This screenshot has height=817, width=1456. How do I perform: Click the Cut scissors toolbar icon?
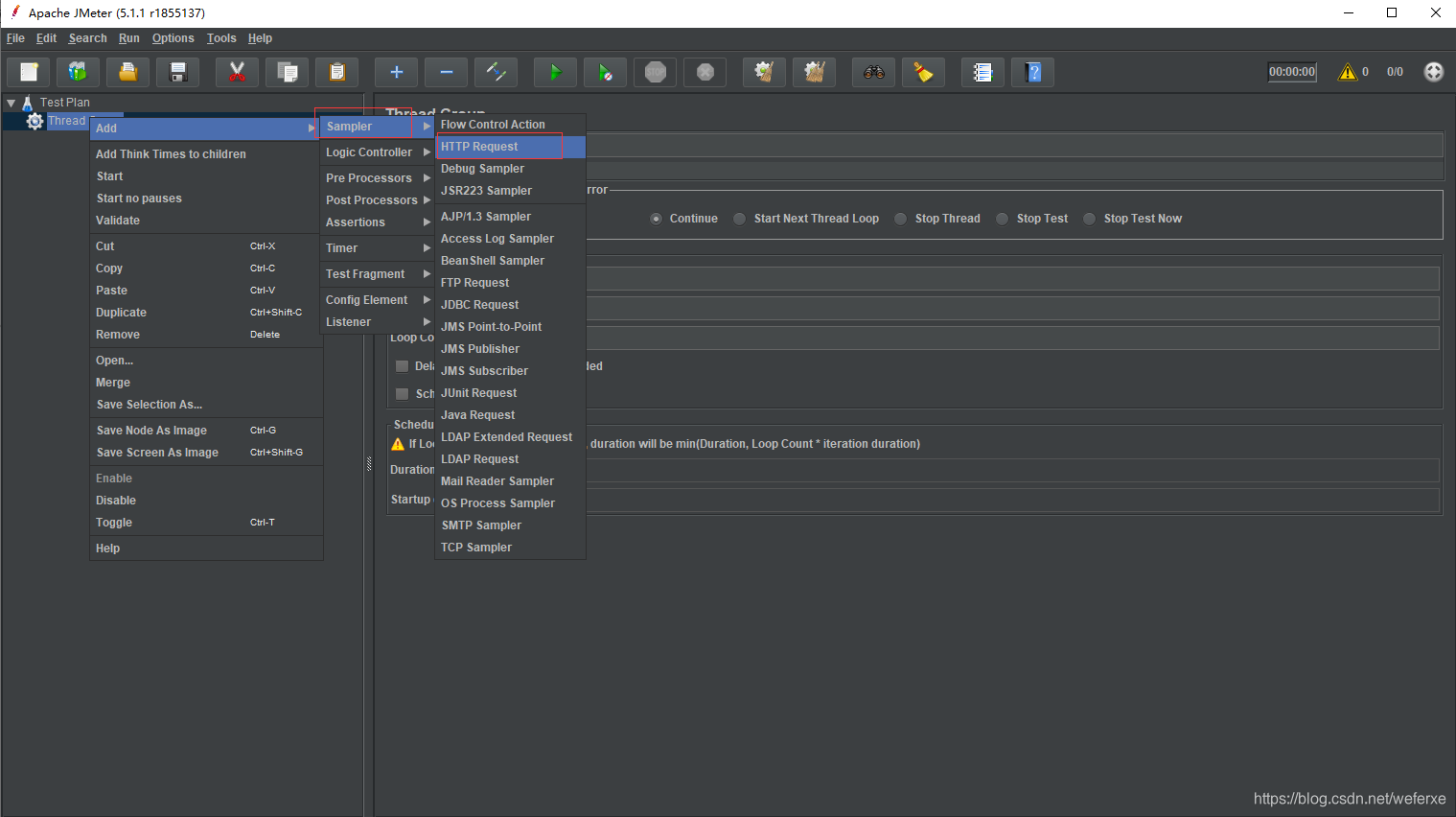pos(237,72)
